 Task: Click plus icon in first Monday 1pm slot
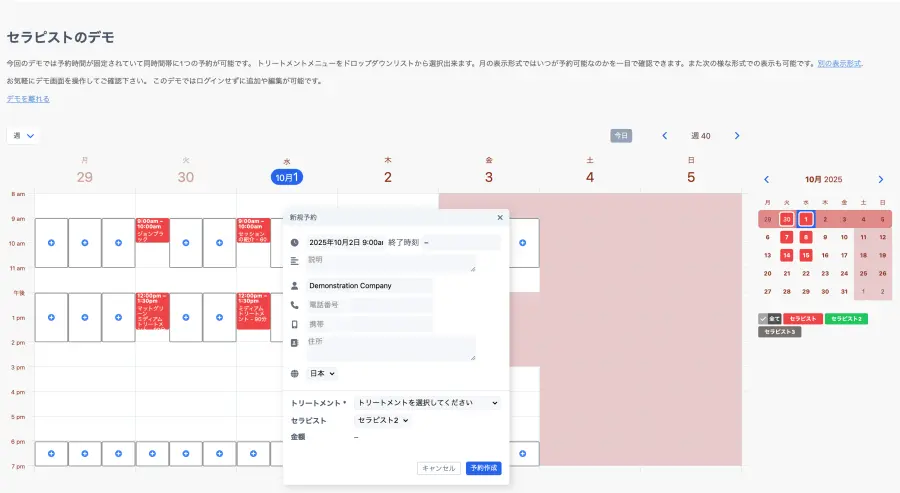pyautogui.click(x=51, y=317)
